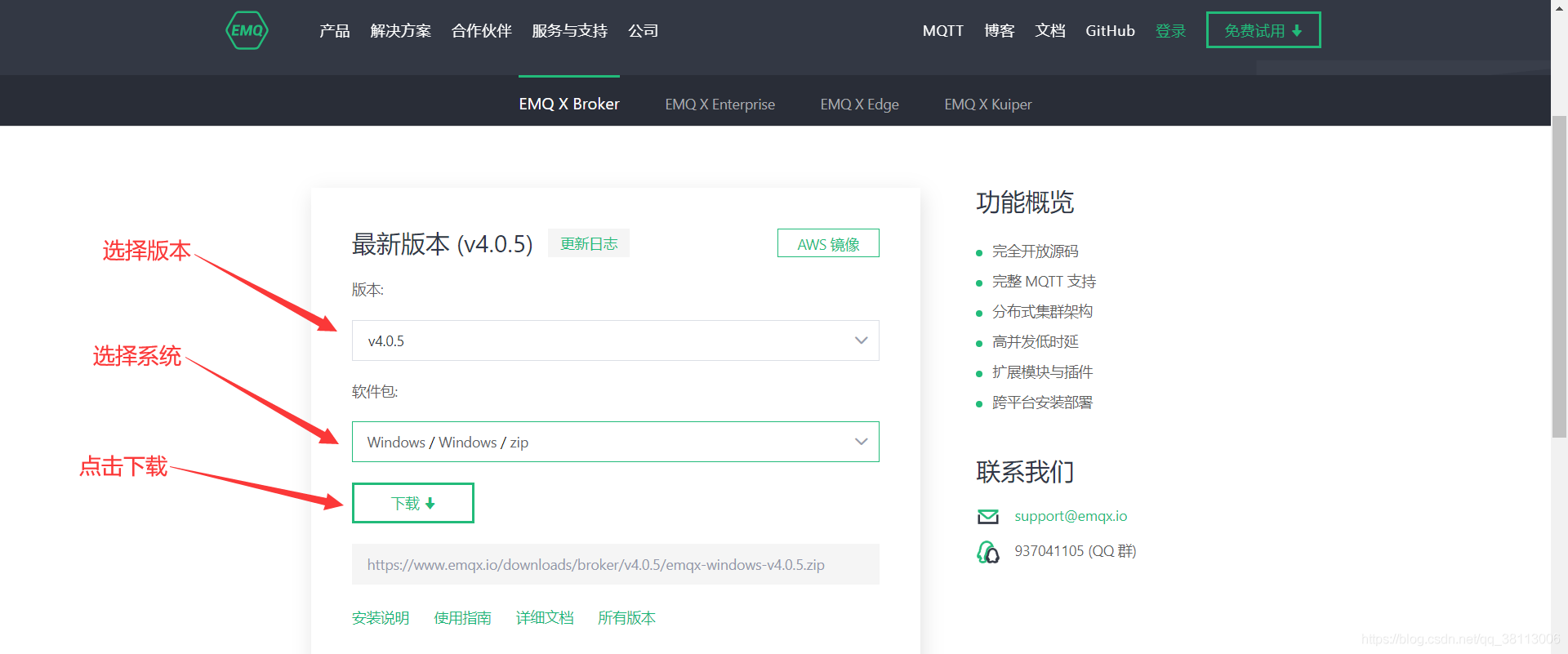Click the 联系我们 heading
The height and width of the screenshot is (654, 1568).
click(x=1025, y=471)
